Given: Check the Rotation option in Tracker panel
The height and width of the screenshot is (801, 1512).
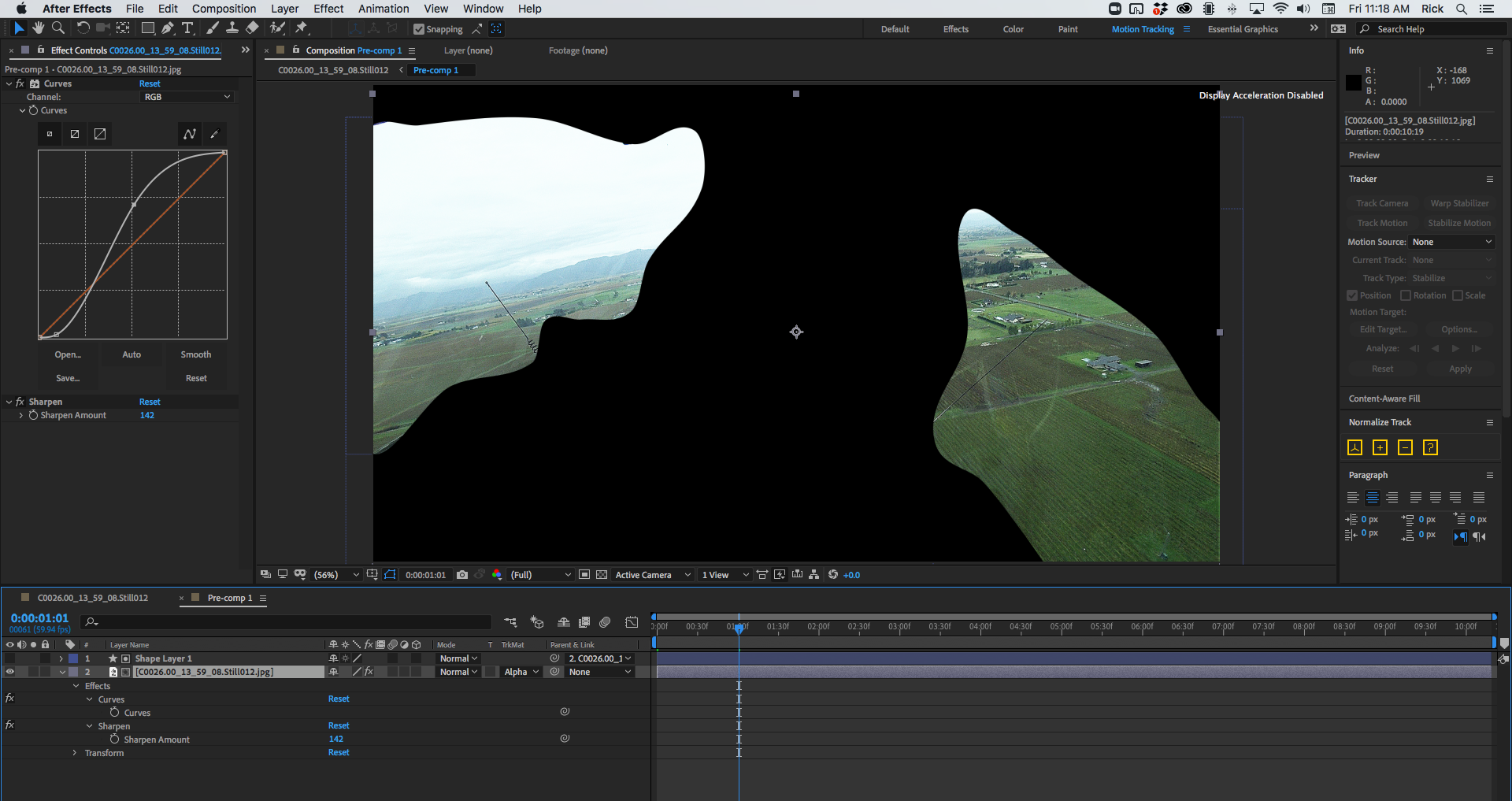Looking at the screenshot, I should 1405,295.
